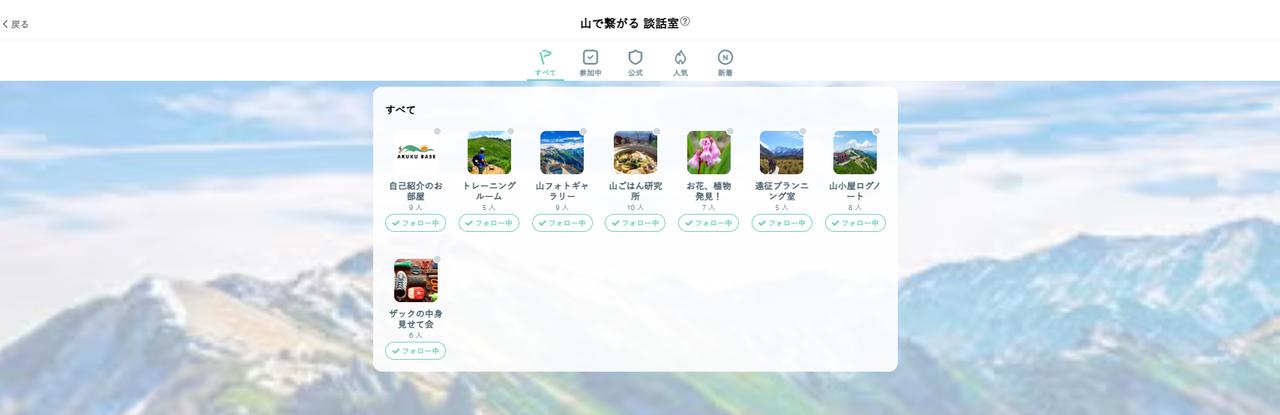This screenshot has width=1280, height=415.
Task: Open the 公式 shield tab
Action: [635, 62]
